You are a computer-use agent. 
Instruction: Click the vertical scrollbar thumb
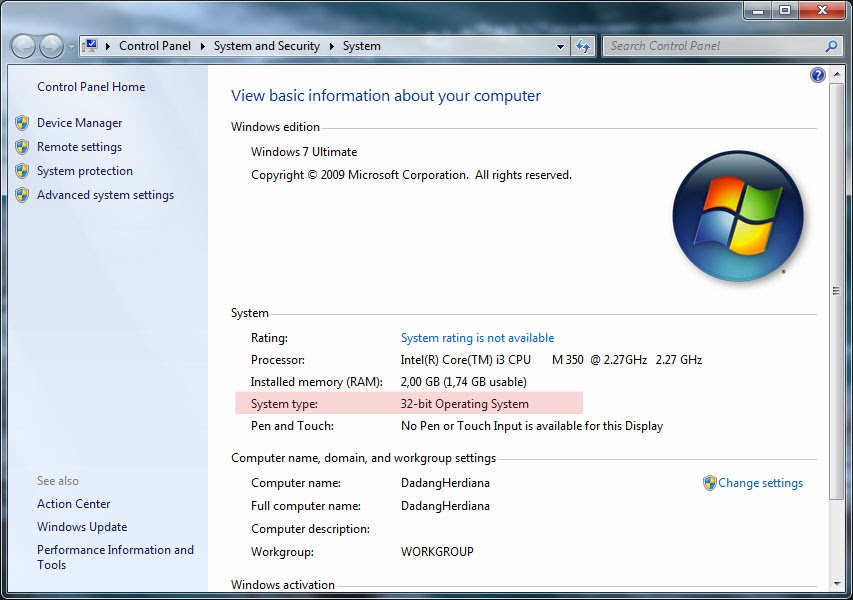click(x=836, y=290)
